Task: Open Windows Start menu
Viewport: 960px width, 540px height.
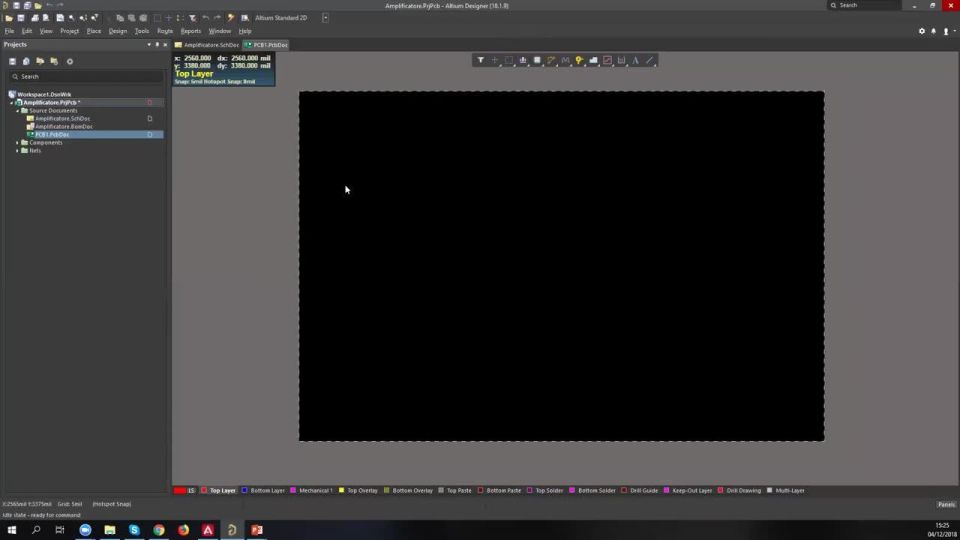Action: [x=12, y=530]
